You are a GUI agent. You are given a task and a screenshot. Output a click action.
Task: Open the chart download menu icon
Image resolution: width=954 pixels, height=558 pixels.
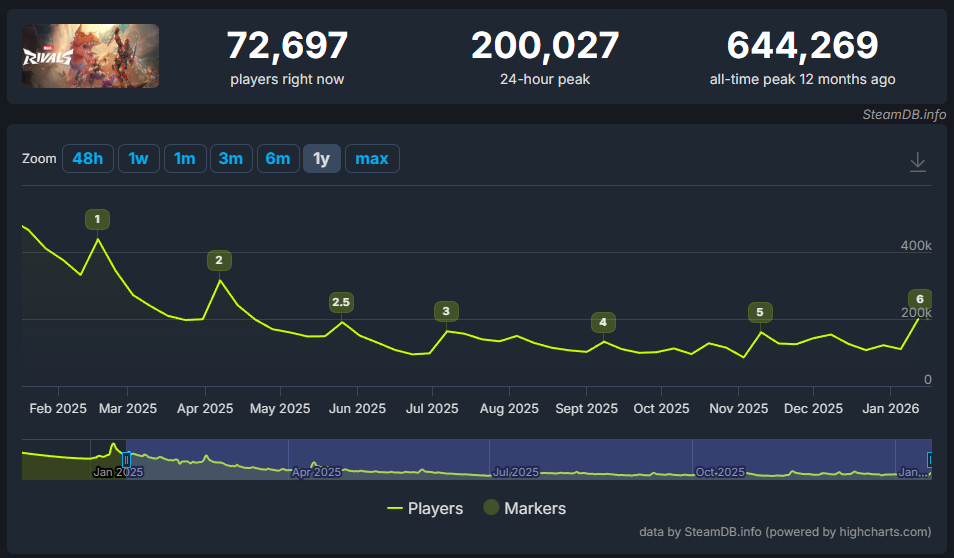point(917,162)
